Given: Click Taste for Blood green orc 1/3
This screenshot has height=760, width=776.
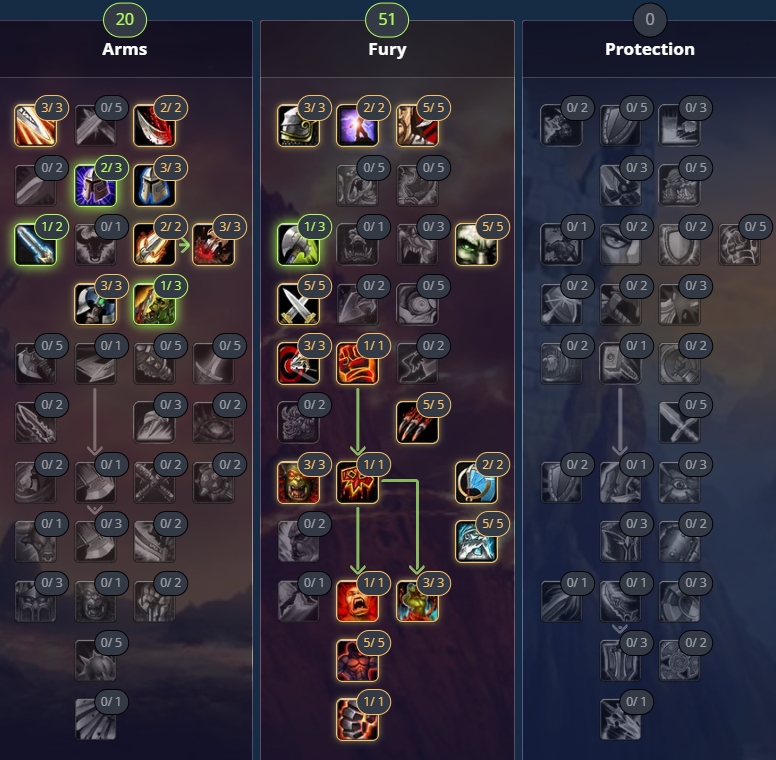Looking at the screenshot, I should tap(154, 304).
